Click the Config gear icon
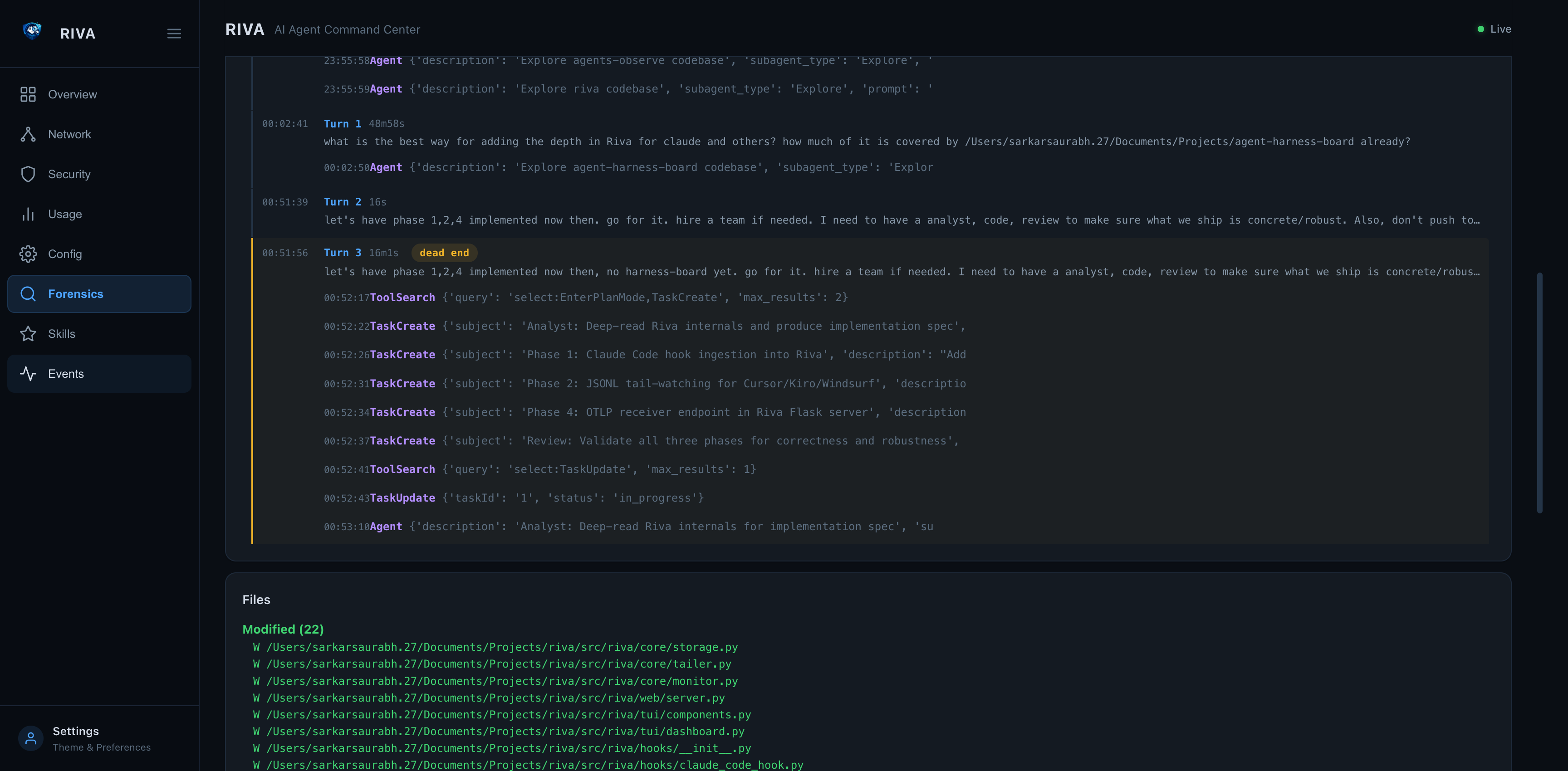This screenshot has width=1568, height=771. click(x=28, y=254)
